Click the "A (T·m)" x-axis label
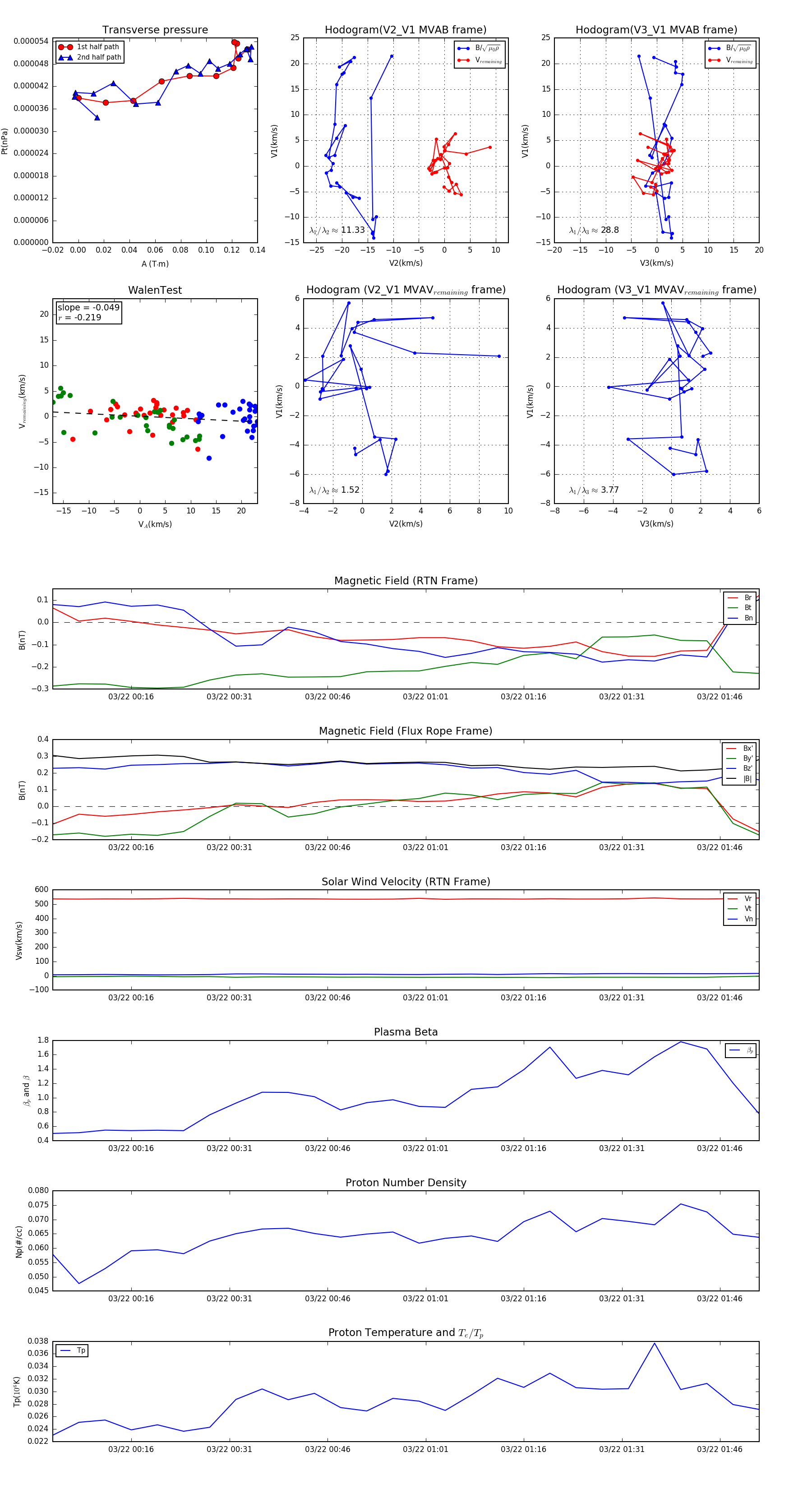Viewport: 812px width, 1489px height. pos(155,264)
